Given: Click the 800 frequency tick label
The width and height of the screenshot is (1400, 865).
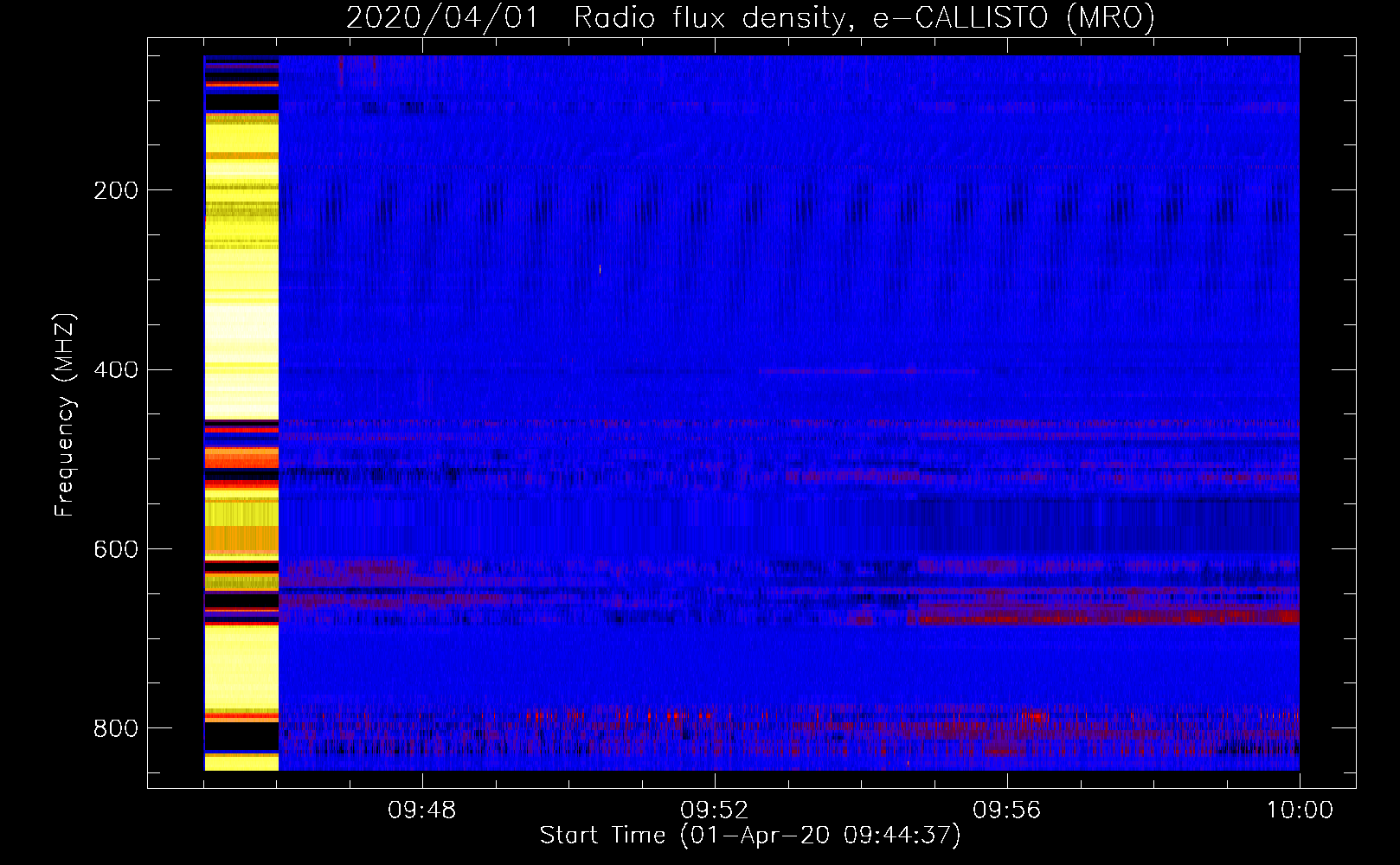Looking at the screenshot, I should pos(116,728).
